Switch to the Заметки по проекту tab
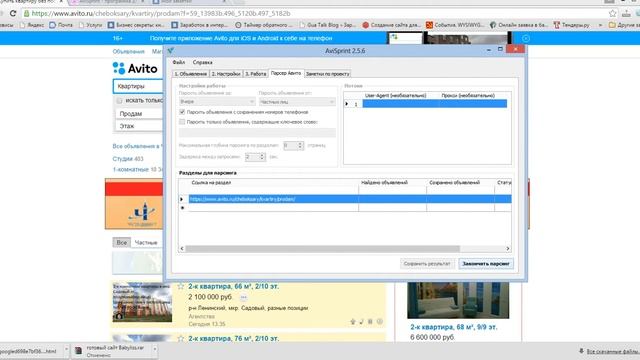The width and height of the screenshot is (640, 360). (328, 74)
